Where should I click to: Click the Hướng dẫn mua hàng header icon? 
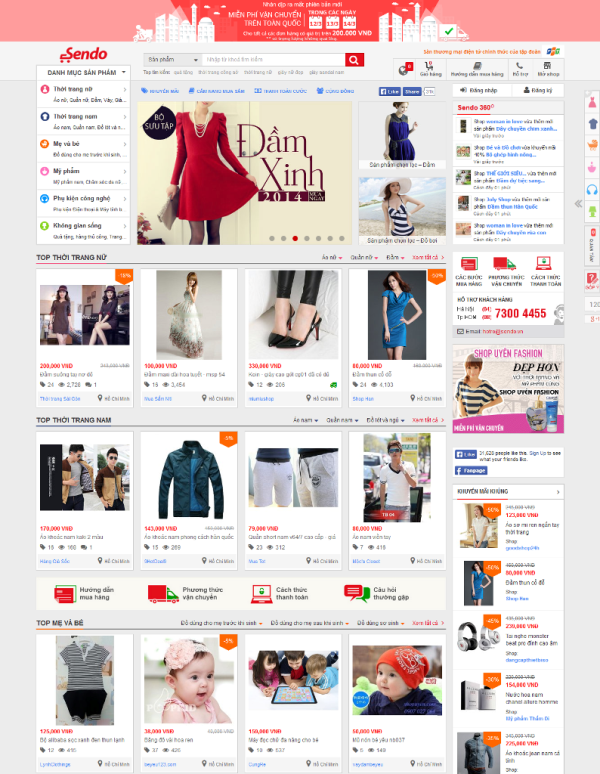[x=476, y=68]
